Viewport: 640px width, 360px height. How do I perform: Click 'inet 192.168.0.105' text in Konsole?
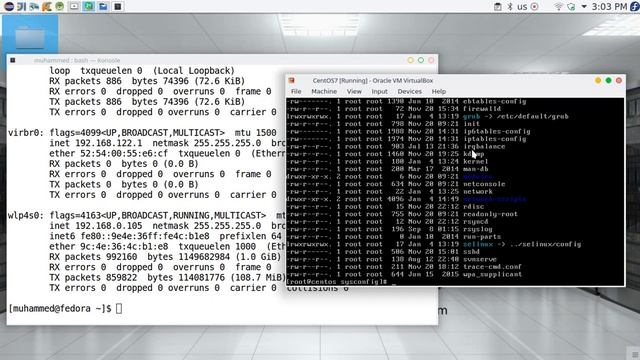[96, 226]
